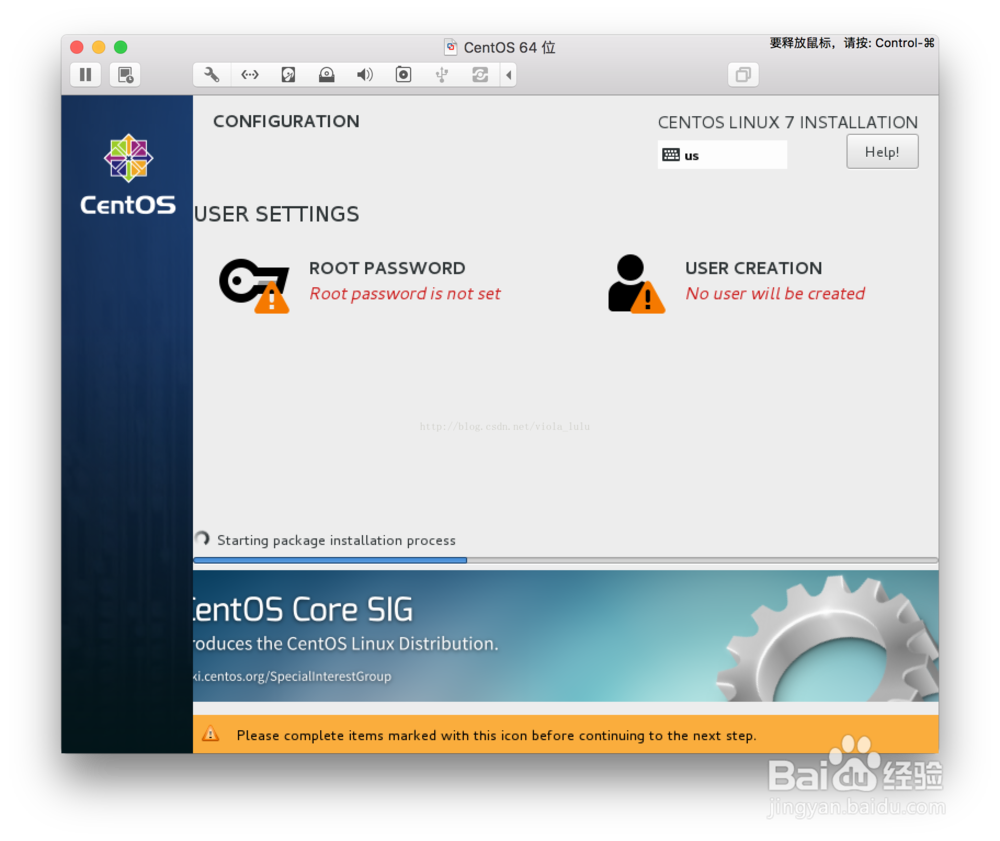
Task: Click the orange warning message text
Action: (x=496, y=736)
